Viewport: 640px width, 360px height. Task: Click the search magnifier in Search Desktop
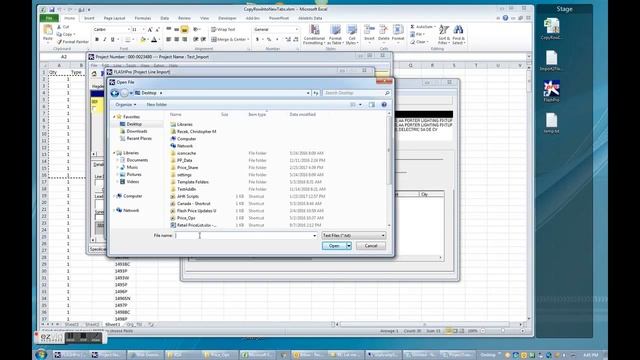(387, 93)
